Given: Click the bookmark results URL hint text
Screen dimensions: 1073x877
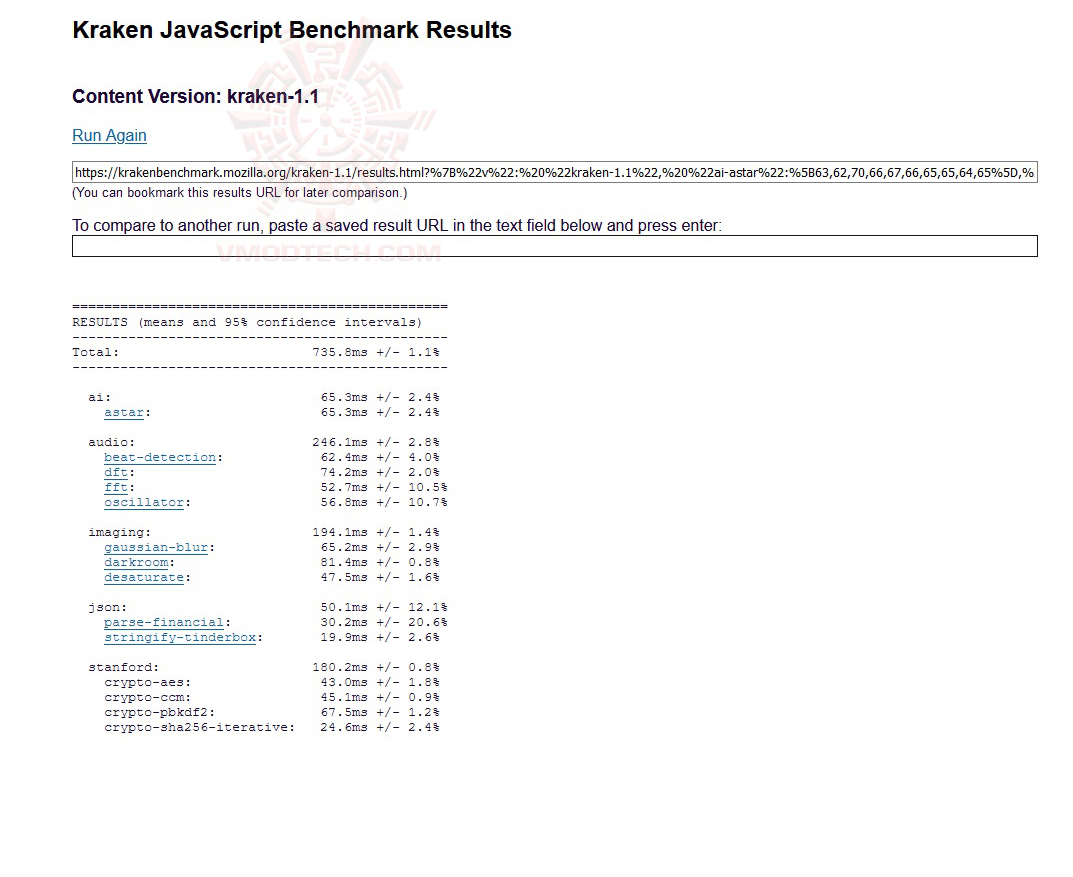Looking at the screenshot, I should (x=240, y=193).
